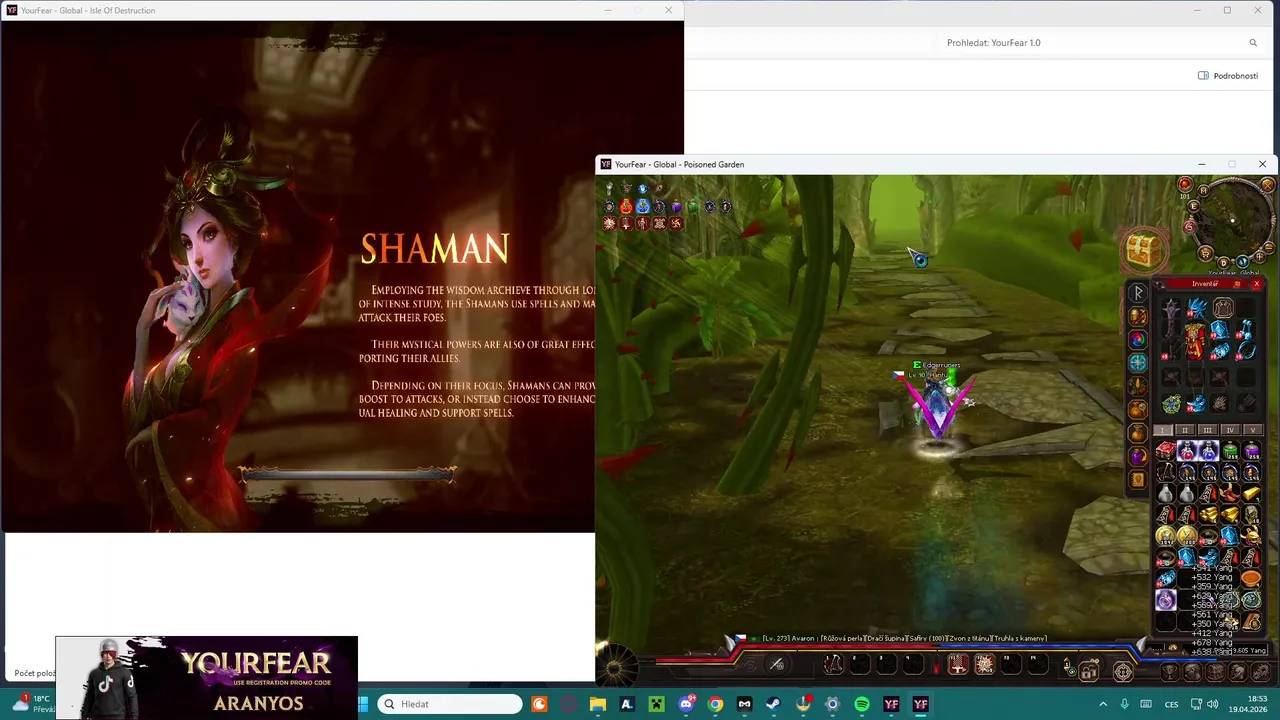Click the explorer search magnifier icon
The width and height of the screenshot is (1280, 720).
pyautogui.click(x=1253, y=43)
